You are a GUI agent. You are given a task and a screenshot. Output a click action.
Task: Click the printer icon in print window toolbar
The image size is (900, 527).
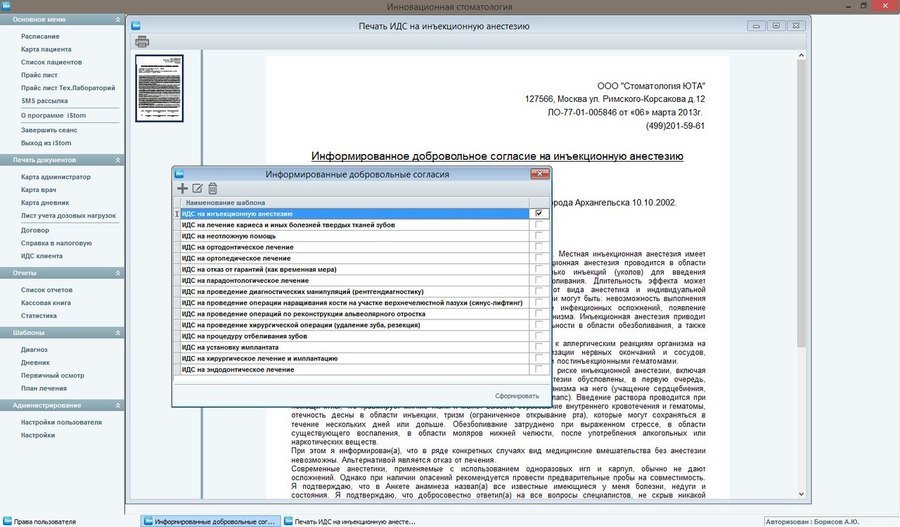pos(142,41)
